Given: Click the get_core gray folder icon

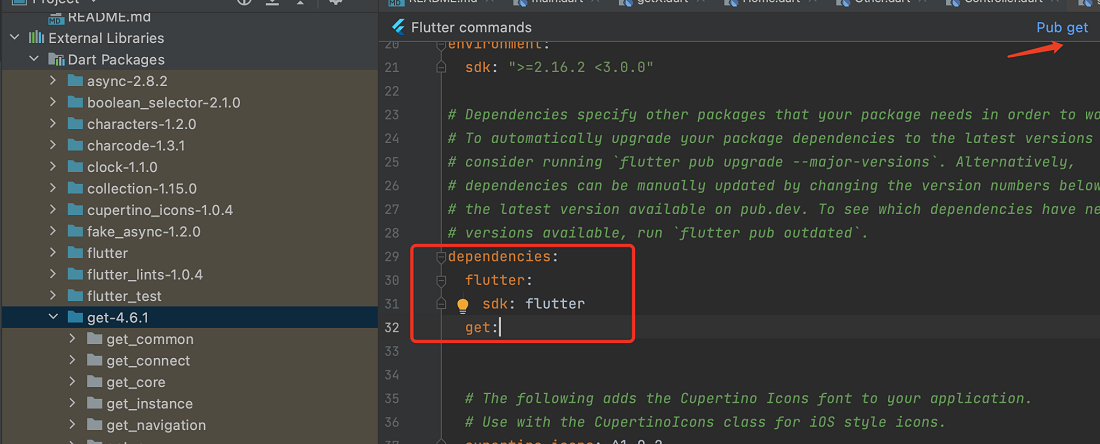Looking at the screenshot, I should [95, 382].
